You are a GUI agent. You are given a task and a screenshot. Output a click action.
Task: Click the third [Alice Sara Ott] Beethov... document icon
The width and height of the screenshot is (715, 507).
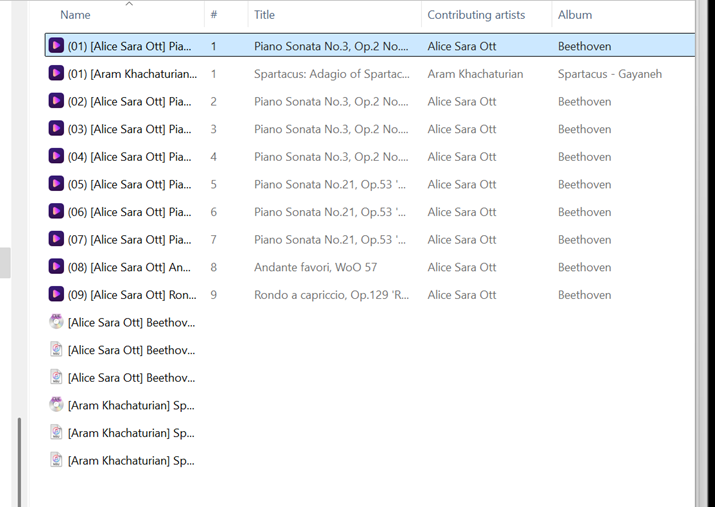pos(56,377)
